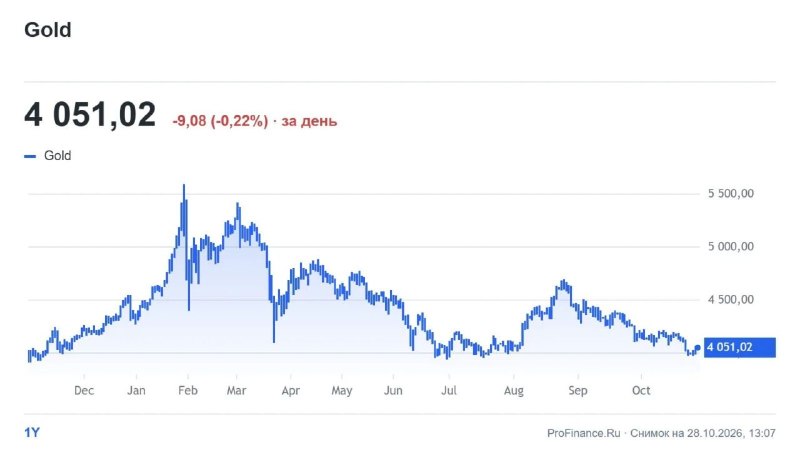This screenshot has height=450, width=800.
Task: Click the 4 500,00 price axis label
Action: pyautogui.click(x=731, y=299)
